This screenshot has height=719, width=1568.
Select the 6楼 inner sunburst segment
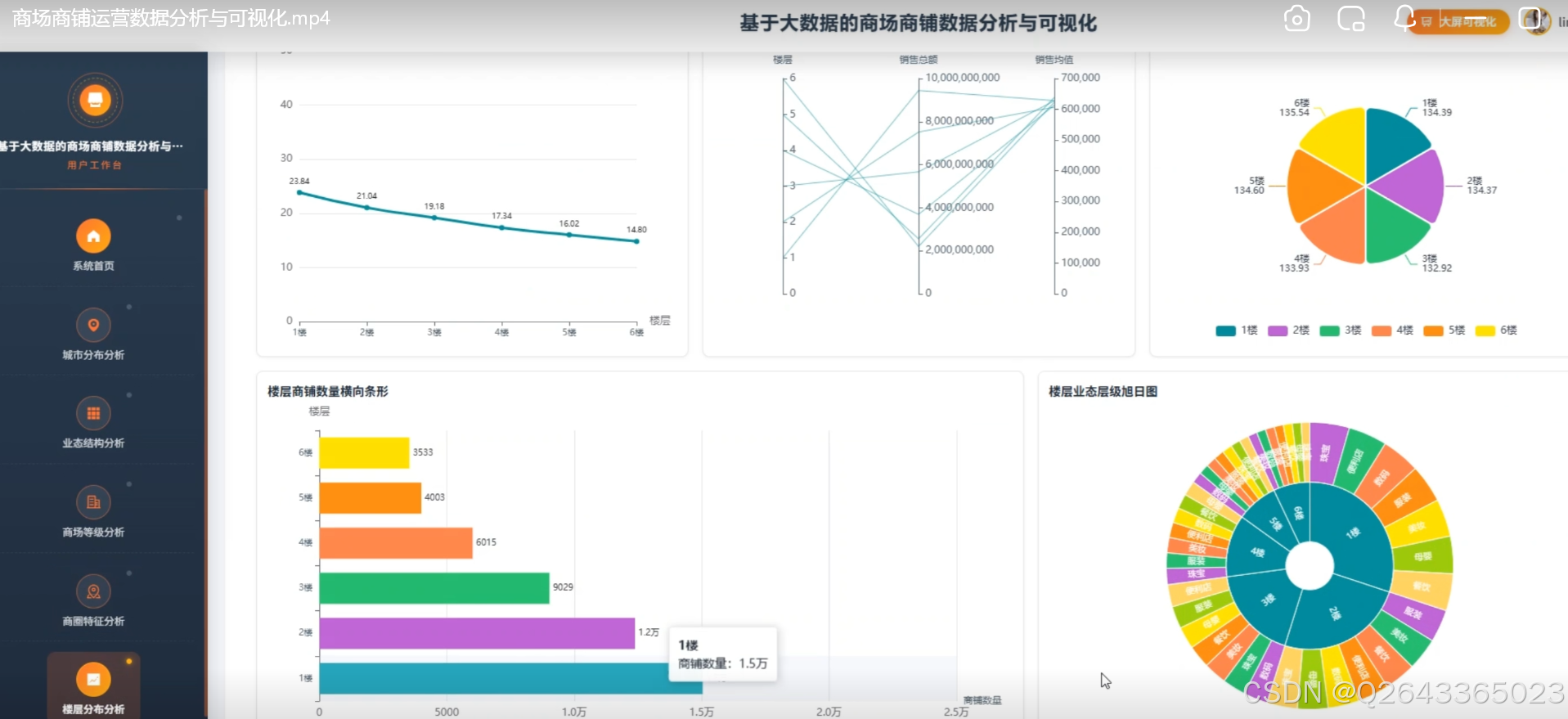tap(1298, 512)
